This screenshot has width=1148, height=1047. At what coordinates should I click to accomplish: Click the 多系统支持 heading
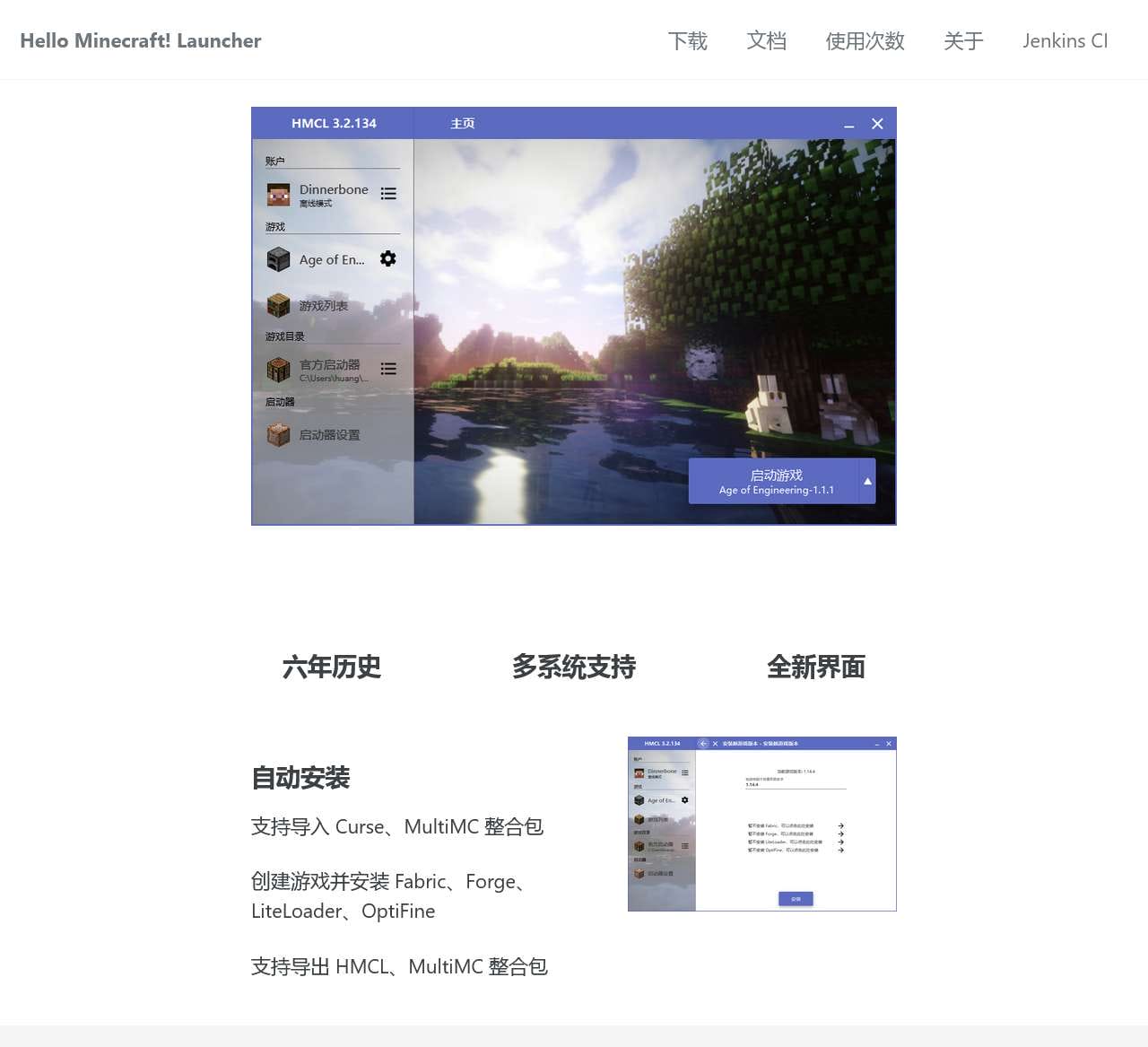[x=574, y=667]
